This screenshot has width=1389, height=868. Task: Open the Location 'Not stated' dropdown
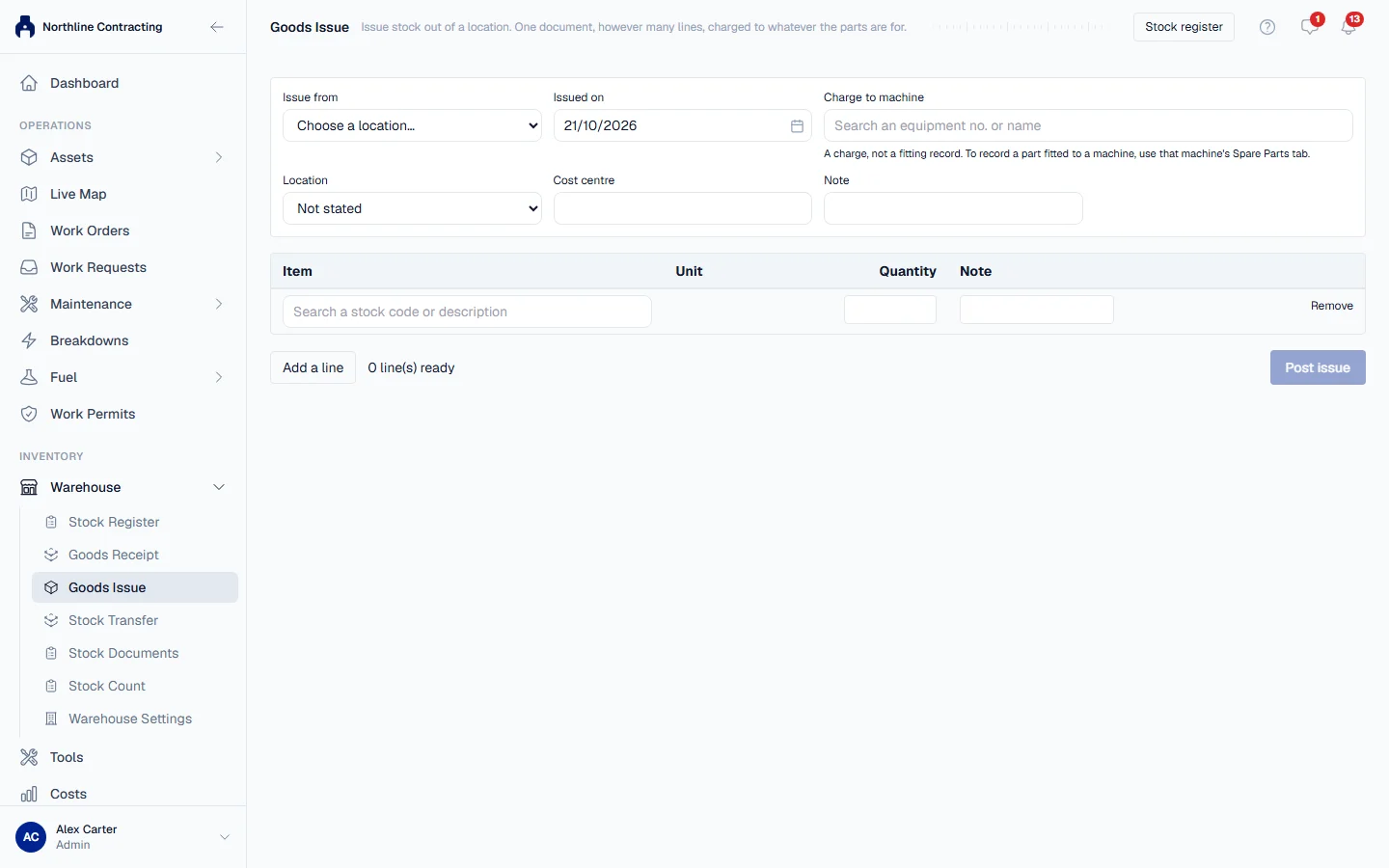point(412,208)
